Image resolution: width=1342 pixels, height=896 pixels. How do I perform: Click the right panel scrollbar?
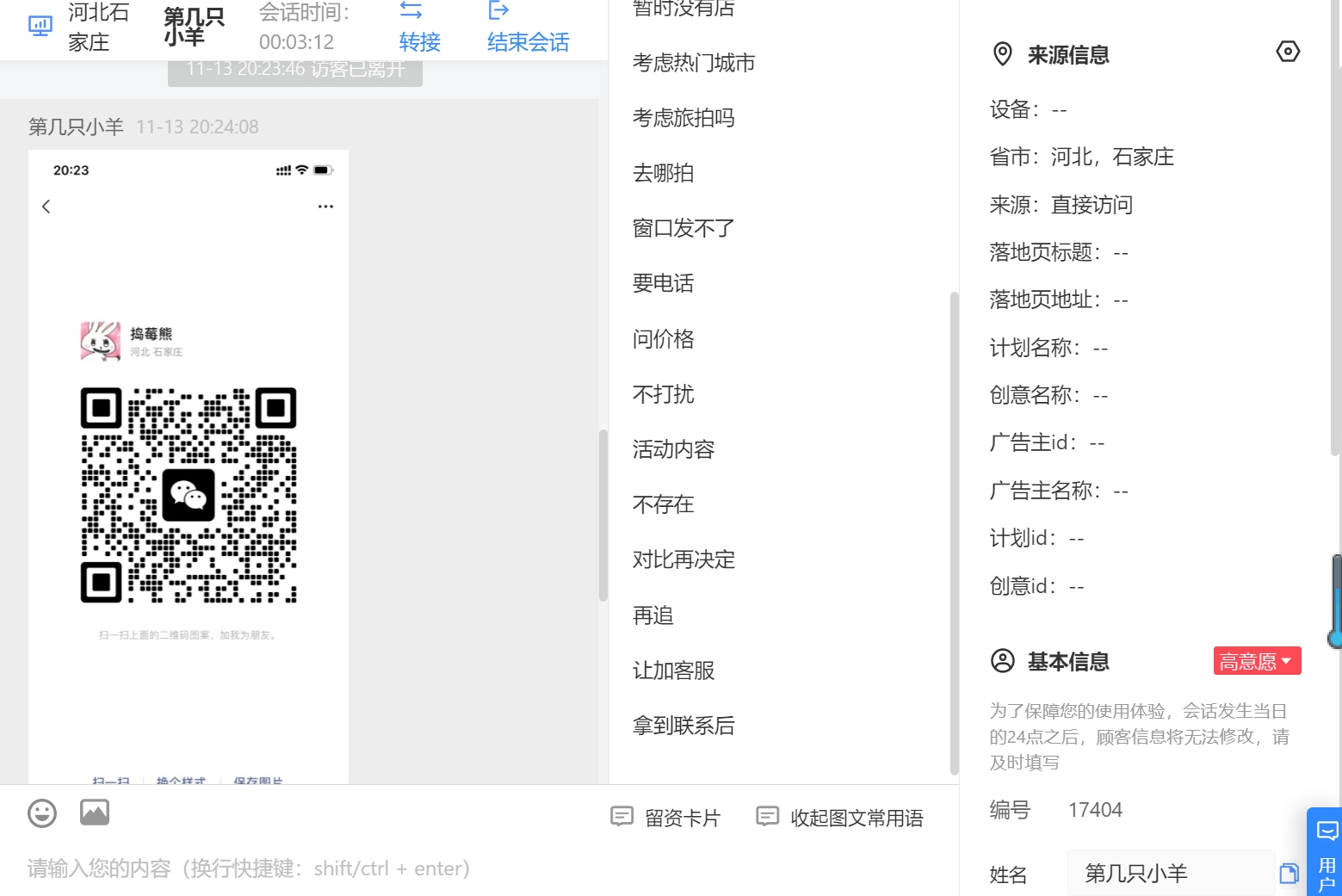[1336, 228]
